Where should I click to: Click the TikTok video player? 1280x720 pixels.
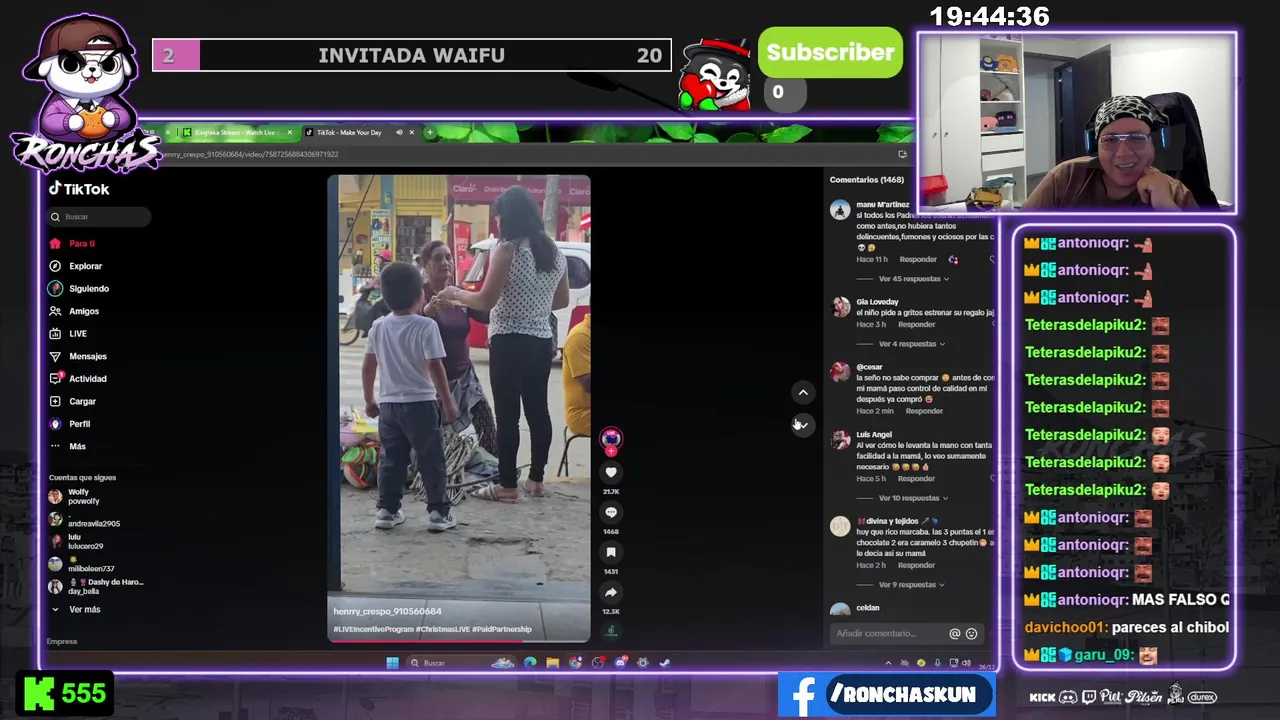click(x=459, y=408)
